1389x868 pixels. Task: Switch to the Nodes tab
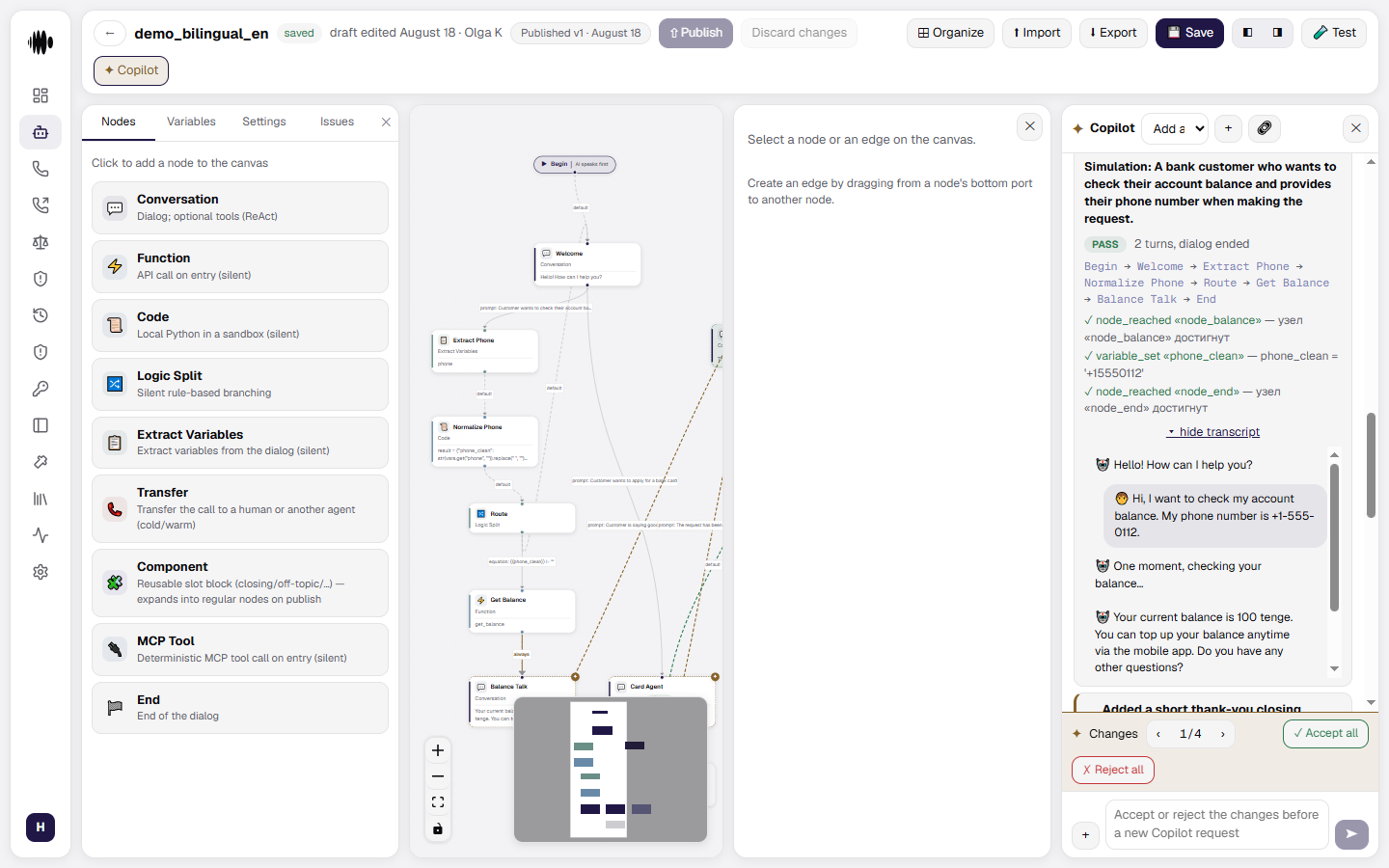(x=119, y=122)
